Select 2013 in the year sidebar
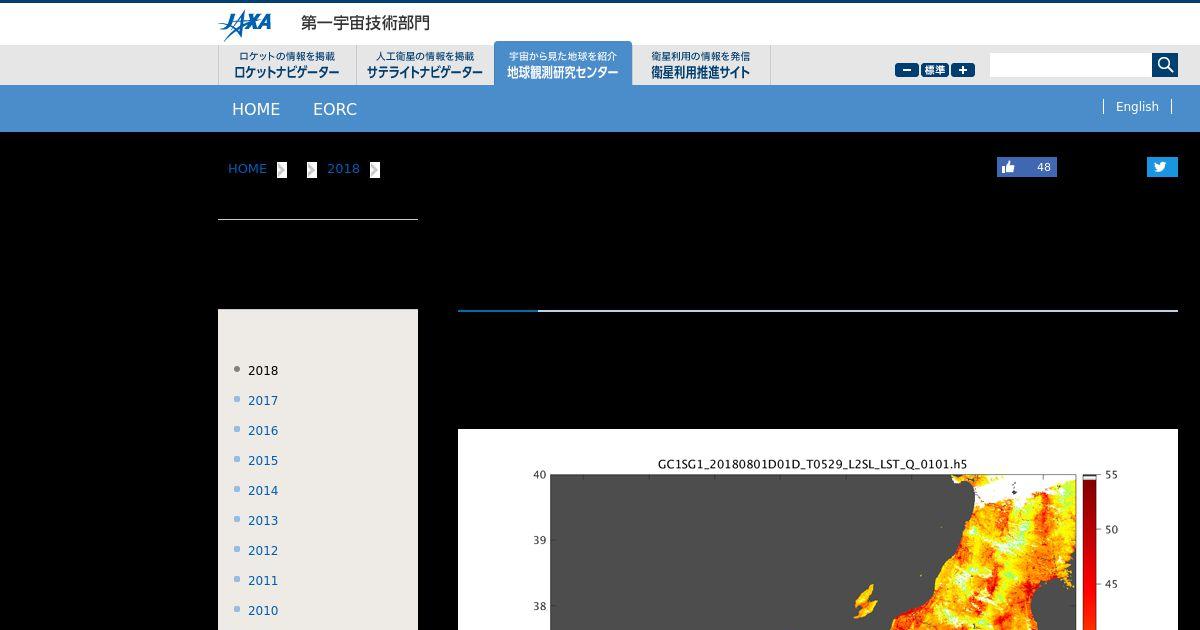Screen dimensions: 1200x630 point(263,520)
